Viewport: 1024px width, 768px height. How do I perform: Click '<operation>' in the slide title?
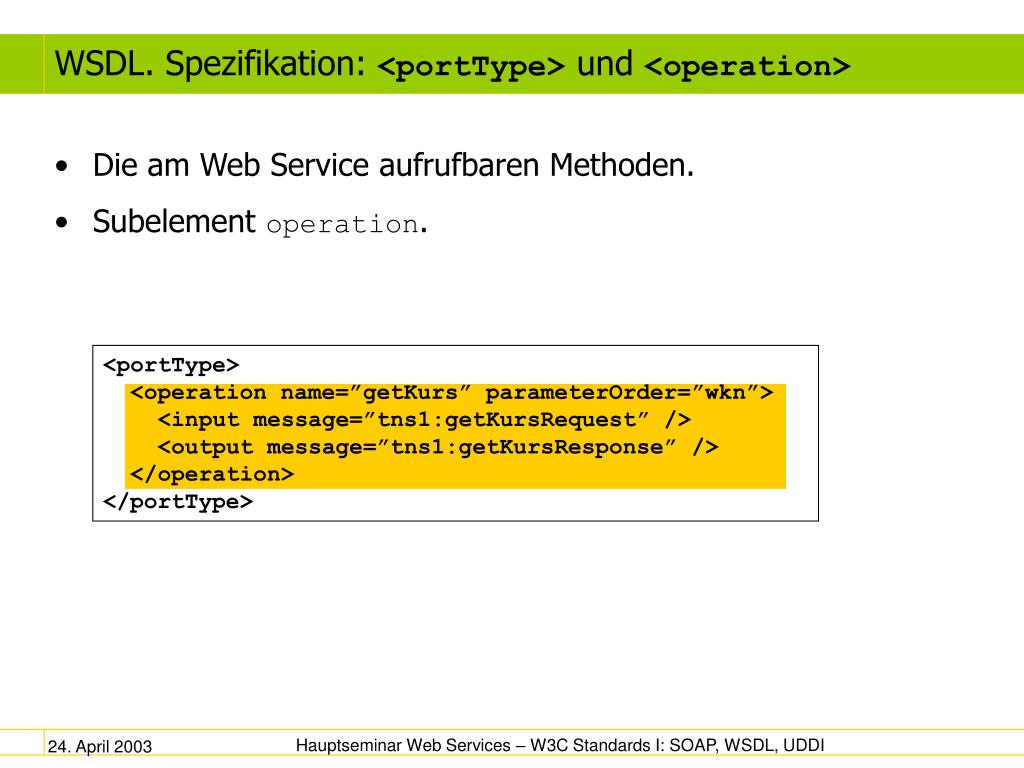coord(747,66)
